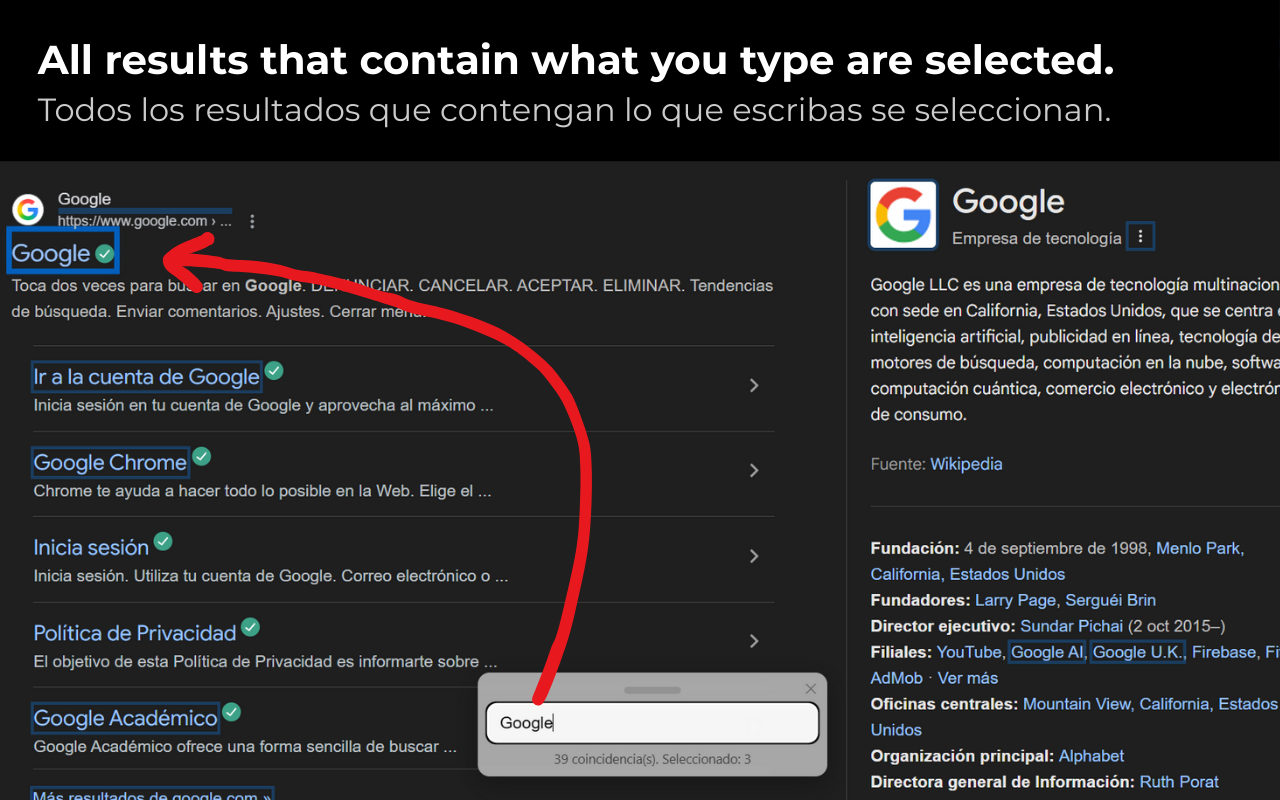Click verified checkmark beside Google Académico
The image size is (1280, 800).
coord(232,713)
